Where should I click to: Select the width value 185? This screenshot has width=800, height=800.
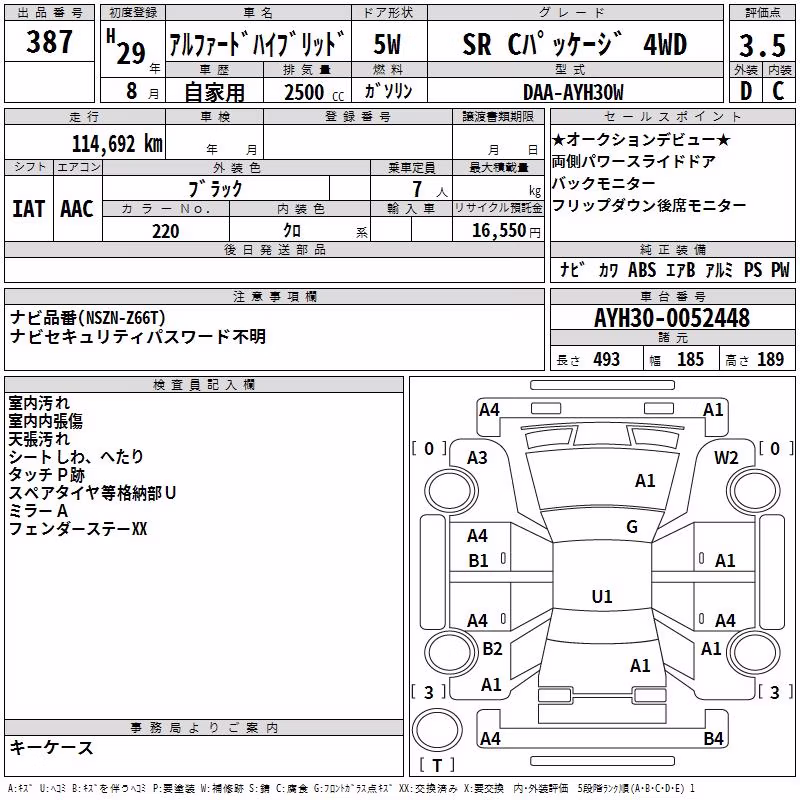(690, 359)
